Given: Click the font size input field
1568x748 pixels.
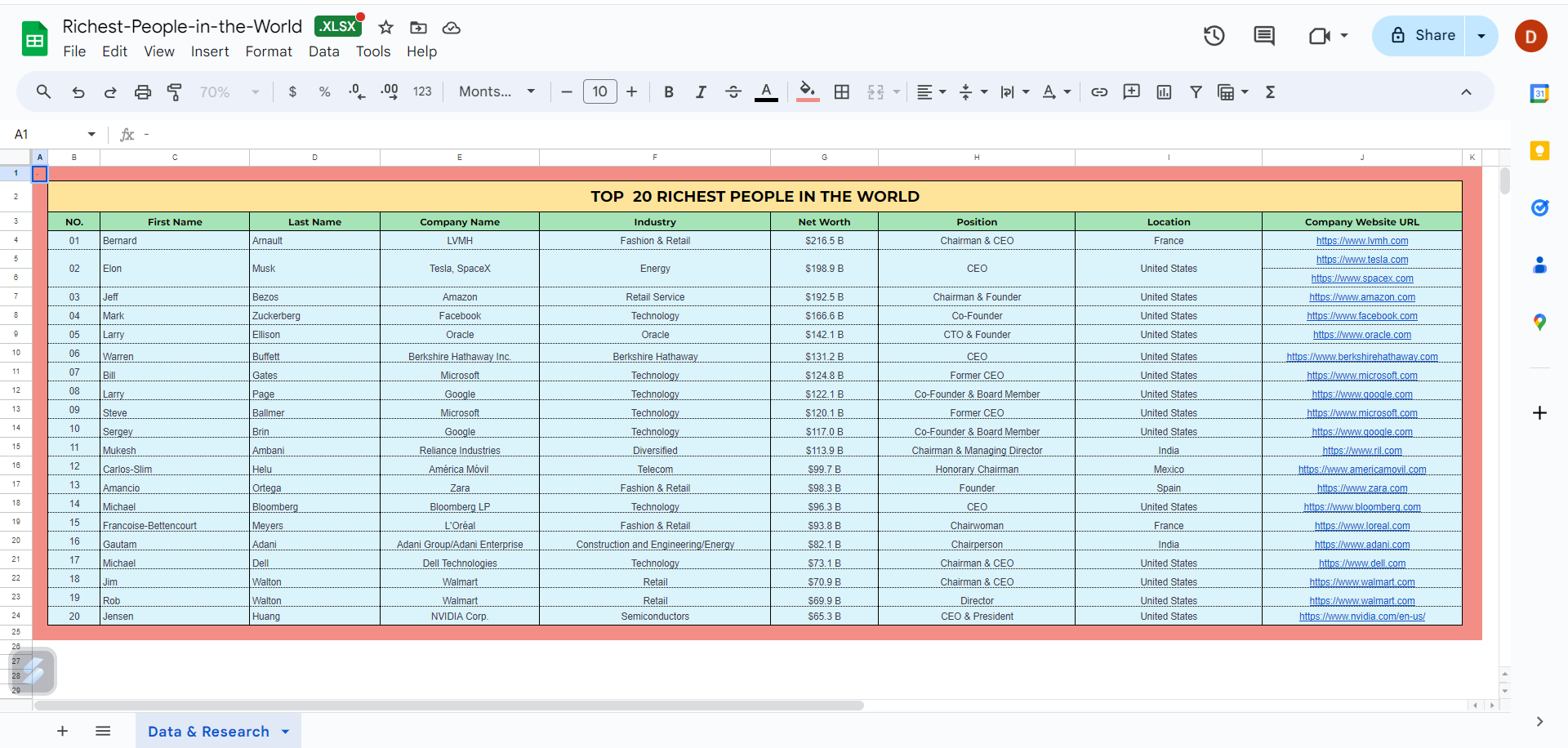Looking at the screenshot, I should (600, 92).
